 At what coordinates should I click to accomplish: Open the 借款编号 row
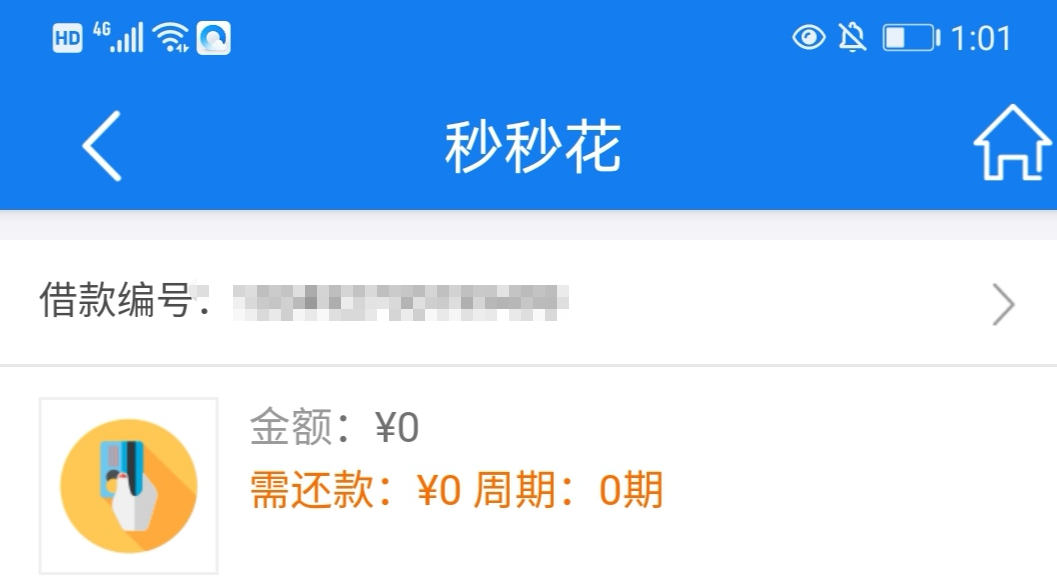pos(528,302)
